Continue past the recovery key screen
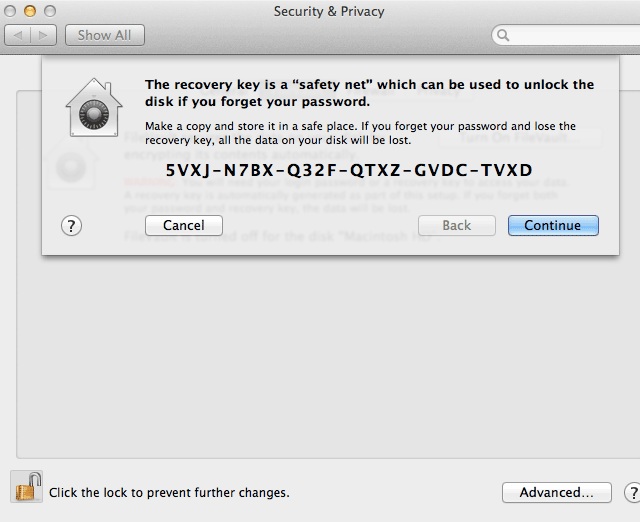The height and width of the screenshot is (522, 640). (x=553, y=225)
